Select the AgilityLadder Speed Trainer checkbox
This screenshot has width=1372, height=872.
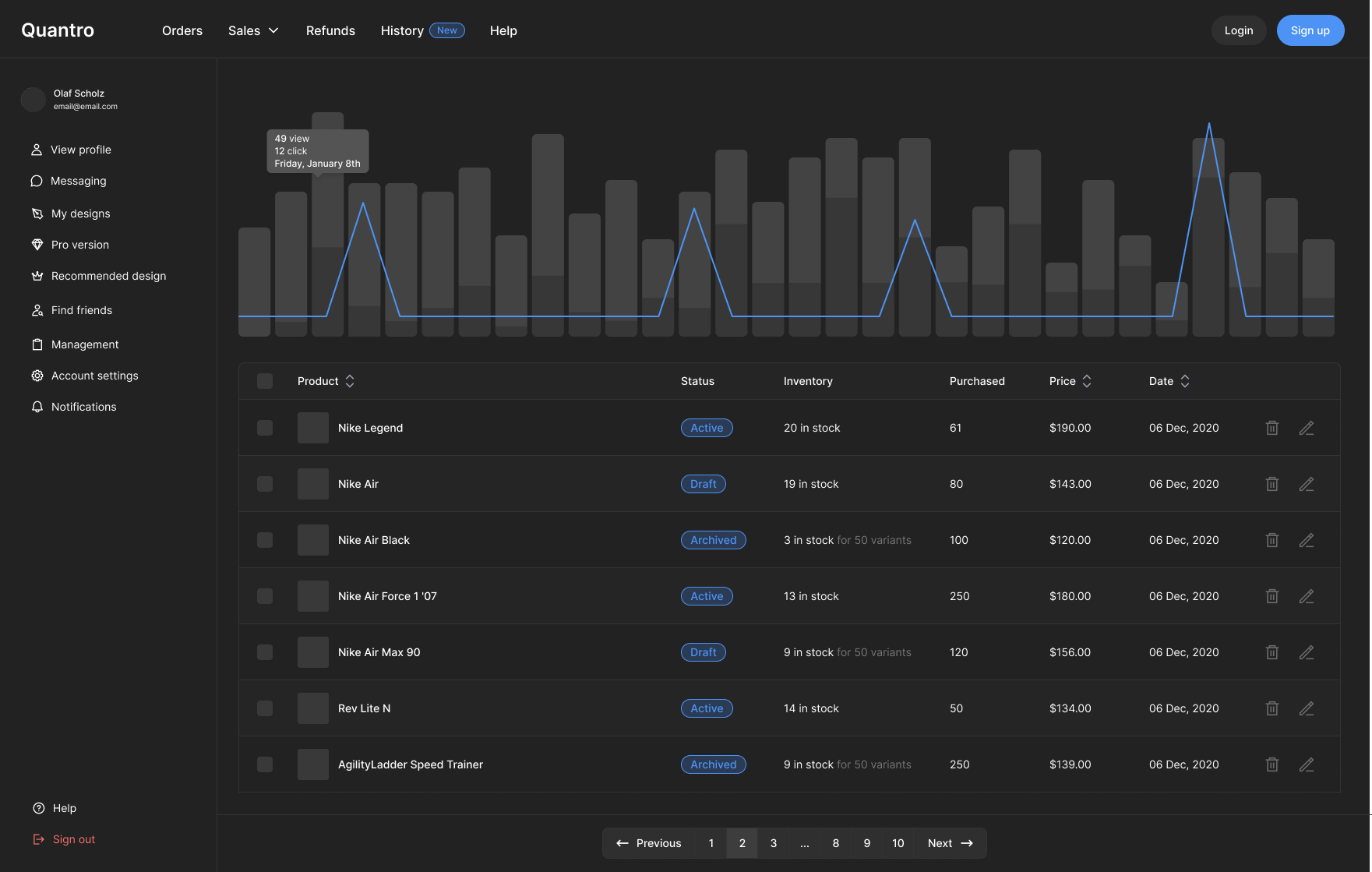tap(265, 764)
